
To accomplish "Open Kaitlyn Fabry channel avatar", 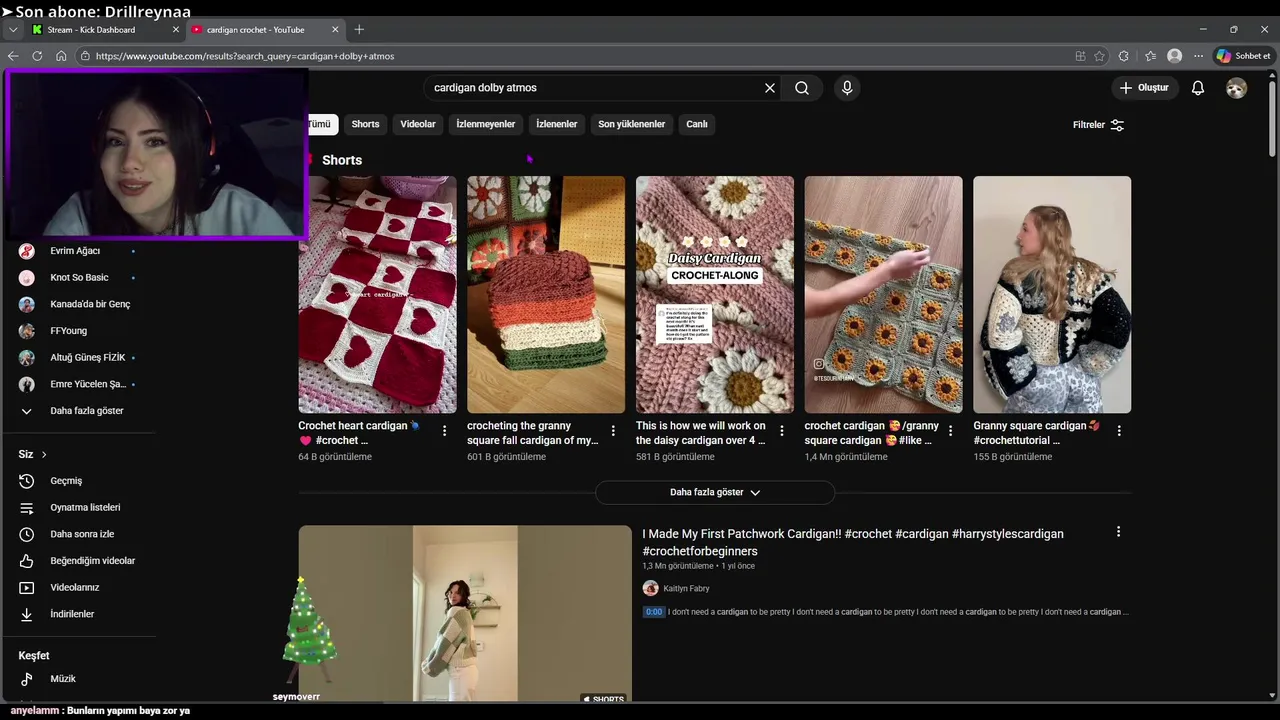I will click(x=650, y=588).
